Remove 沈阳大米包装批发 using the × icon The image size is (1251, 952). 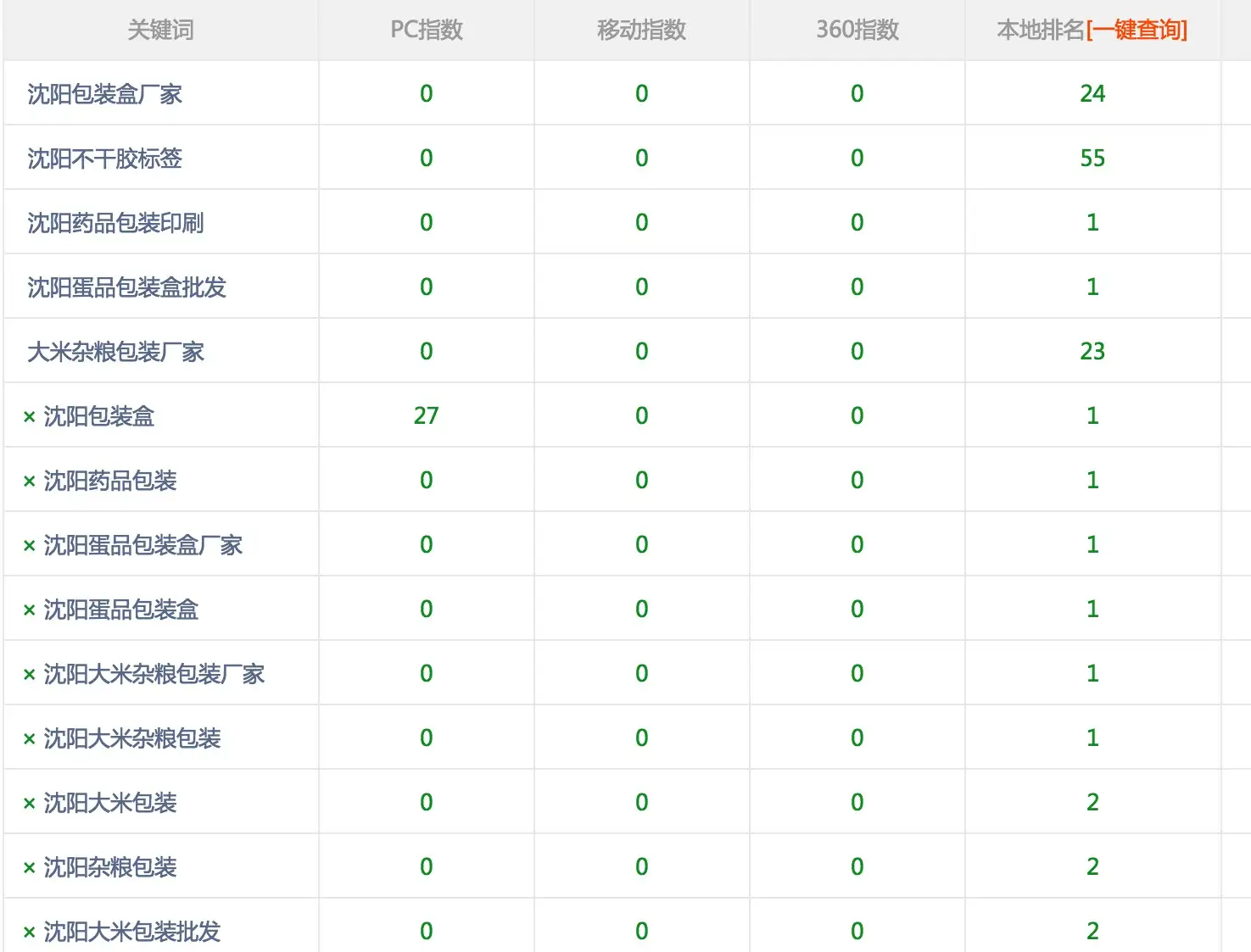(x=29, y=933)
